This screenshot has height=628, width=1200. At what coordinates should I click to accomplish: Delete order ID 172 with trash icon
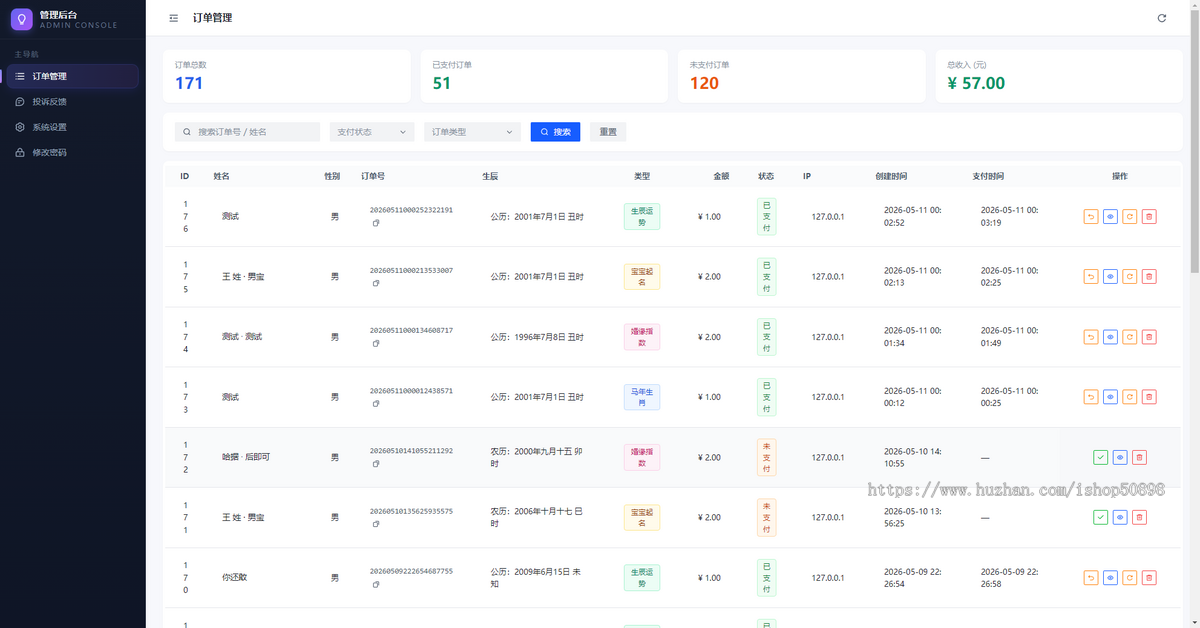tap(1139, 457)
